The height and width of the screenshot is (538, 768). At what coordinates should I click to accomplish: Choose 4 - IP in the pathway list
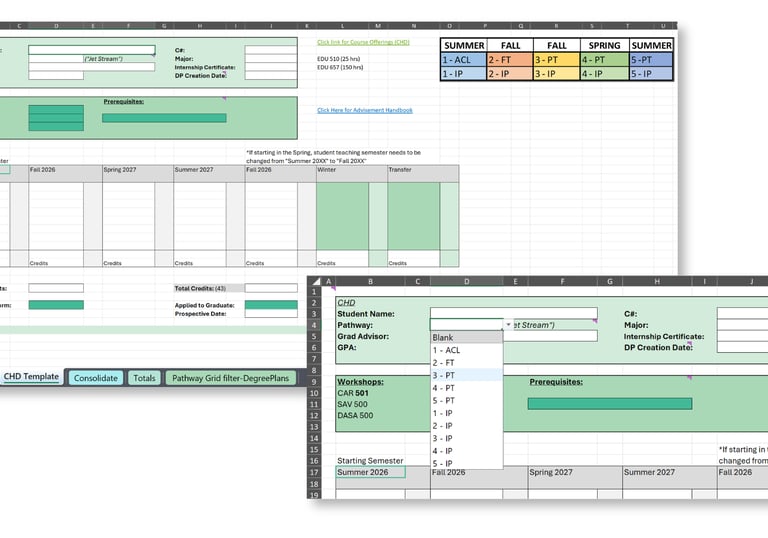click(466, 451)
